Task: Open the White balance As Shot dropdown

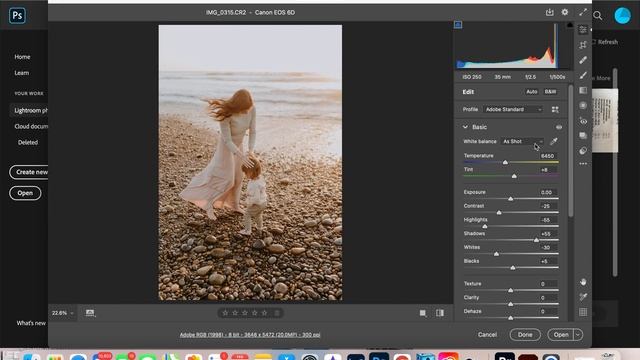Action: (522, 142)
